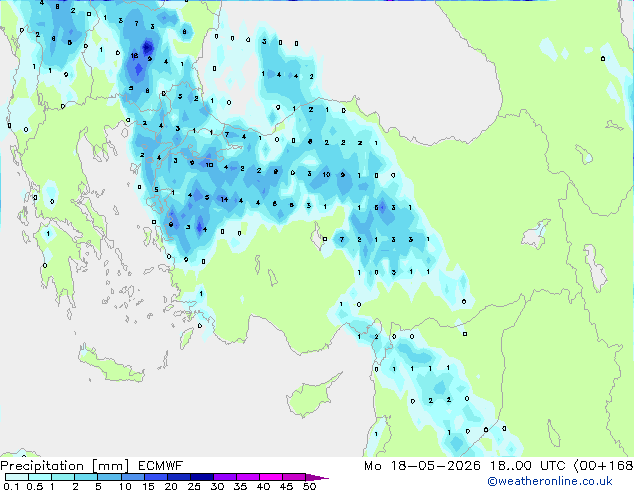Select the 2–5 mm legend color box
The width and height of the screenshot is (634, 490).
(86, 477)
